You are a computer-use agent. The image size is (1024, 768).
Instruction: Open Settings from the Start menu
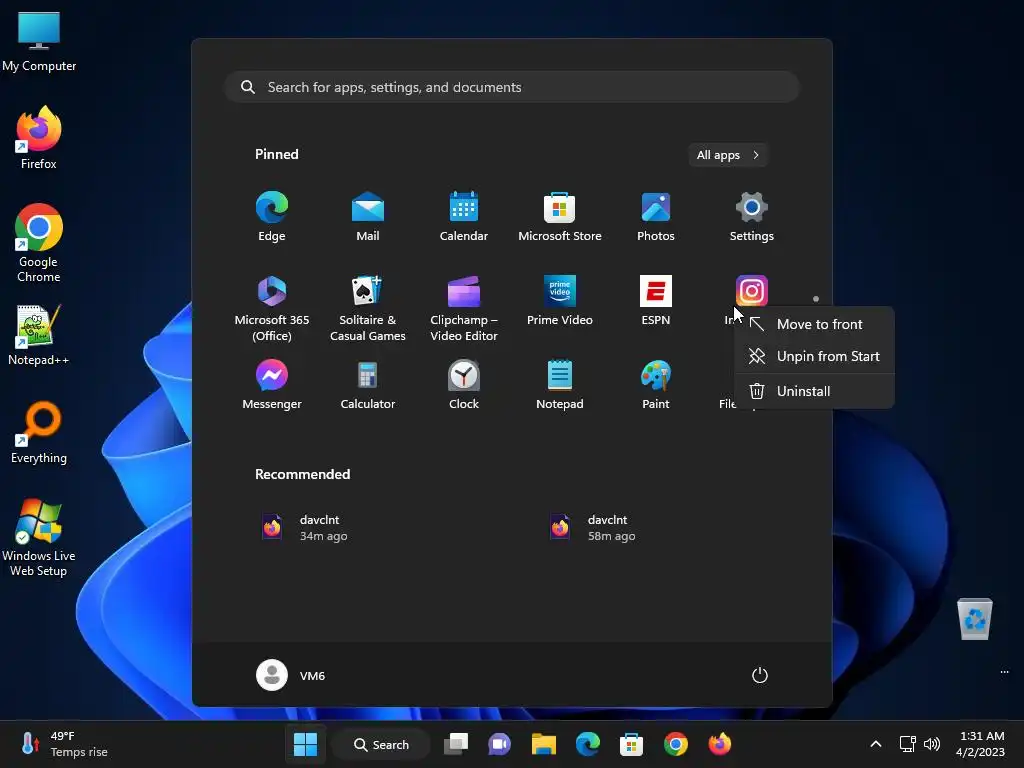click(752, 217)
